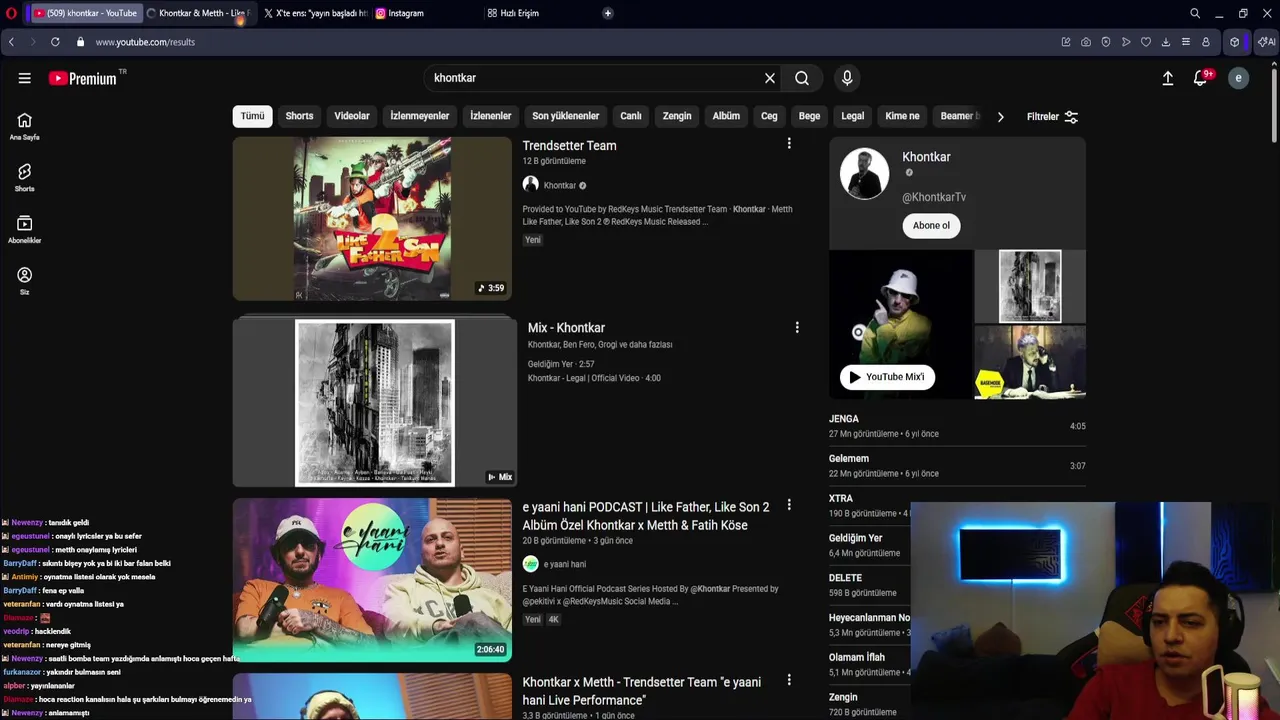Select the Shorts filter chip

pos(299,116)
